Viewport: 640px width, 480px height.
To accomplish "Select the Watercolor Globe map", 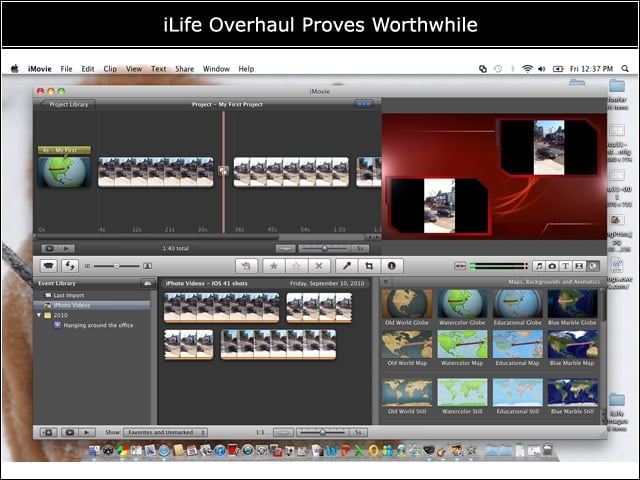I will coord(462,304).
